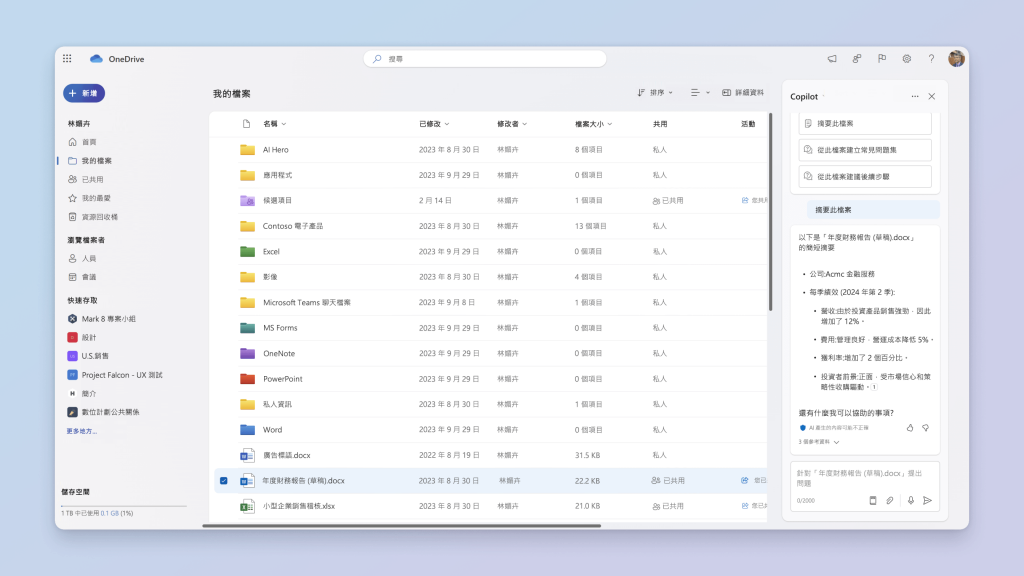Open the 詳細資料 details pane

(x=743, y=93)
